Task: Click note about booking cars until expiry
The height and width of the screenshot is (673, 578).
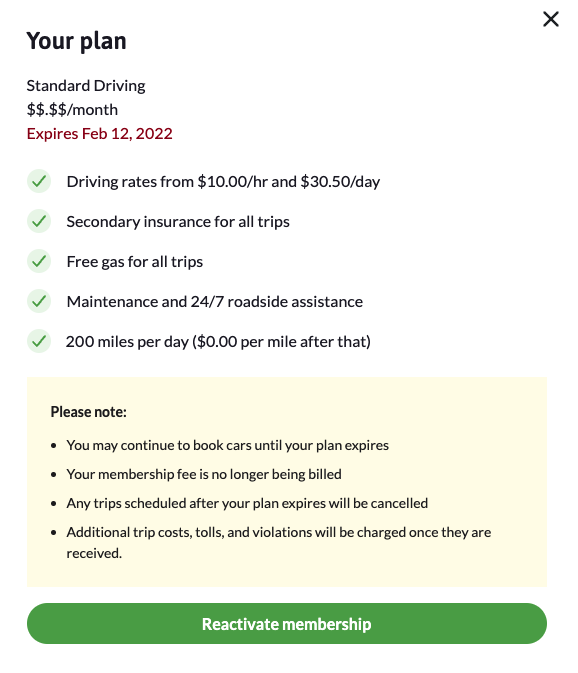Action: point(227,446)
